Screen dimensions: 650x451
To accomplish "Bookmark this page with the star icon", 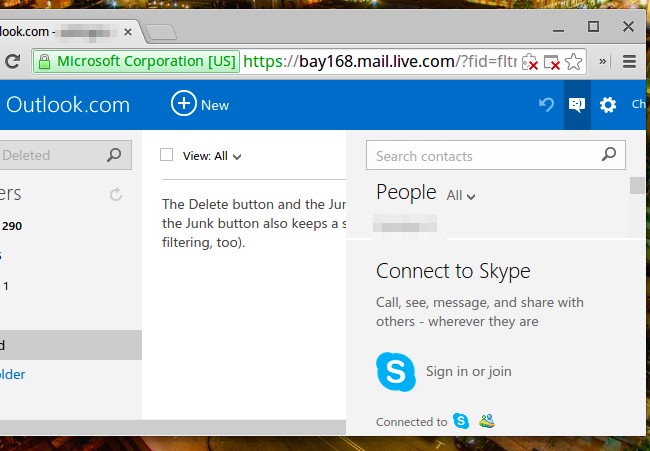I will coord(574,62).
